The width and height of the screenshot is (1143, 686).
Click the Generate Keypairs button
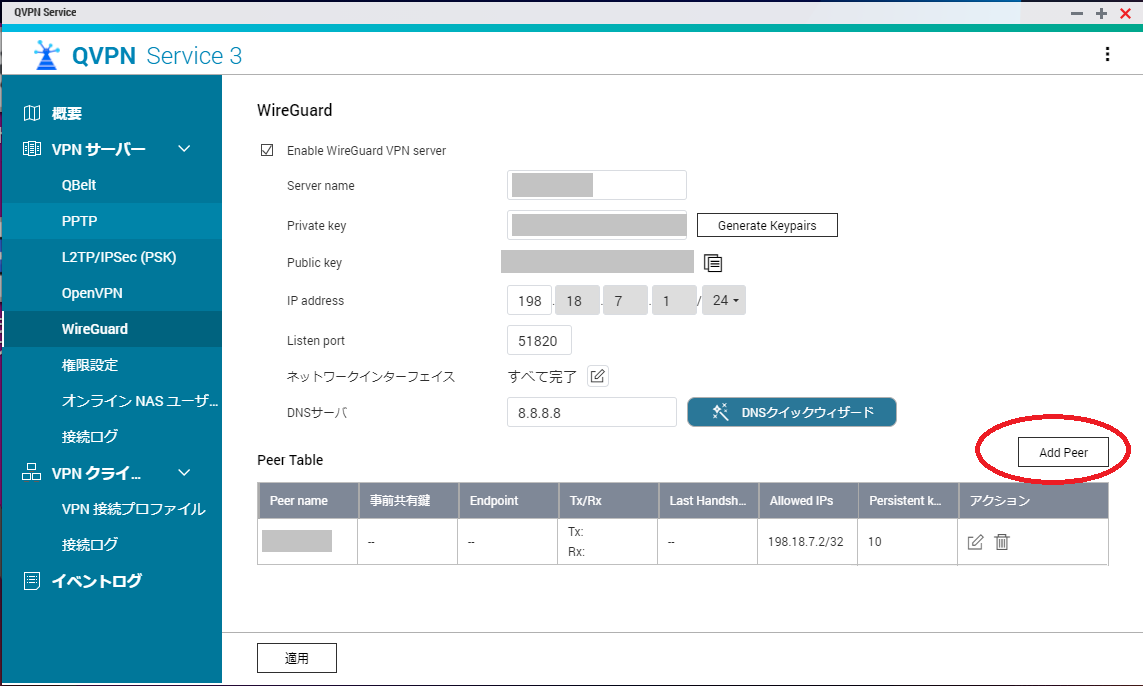point(767,225)
